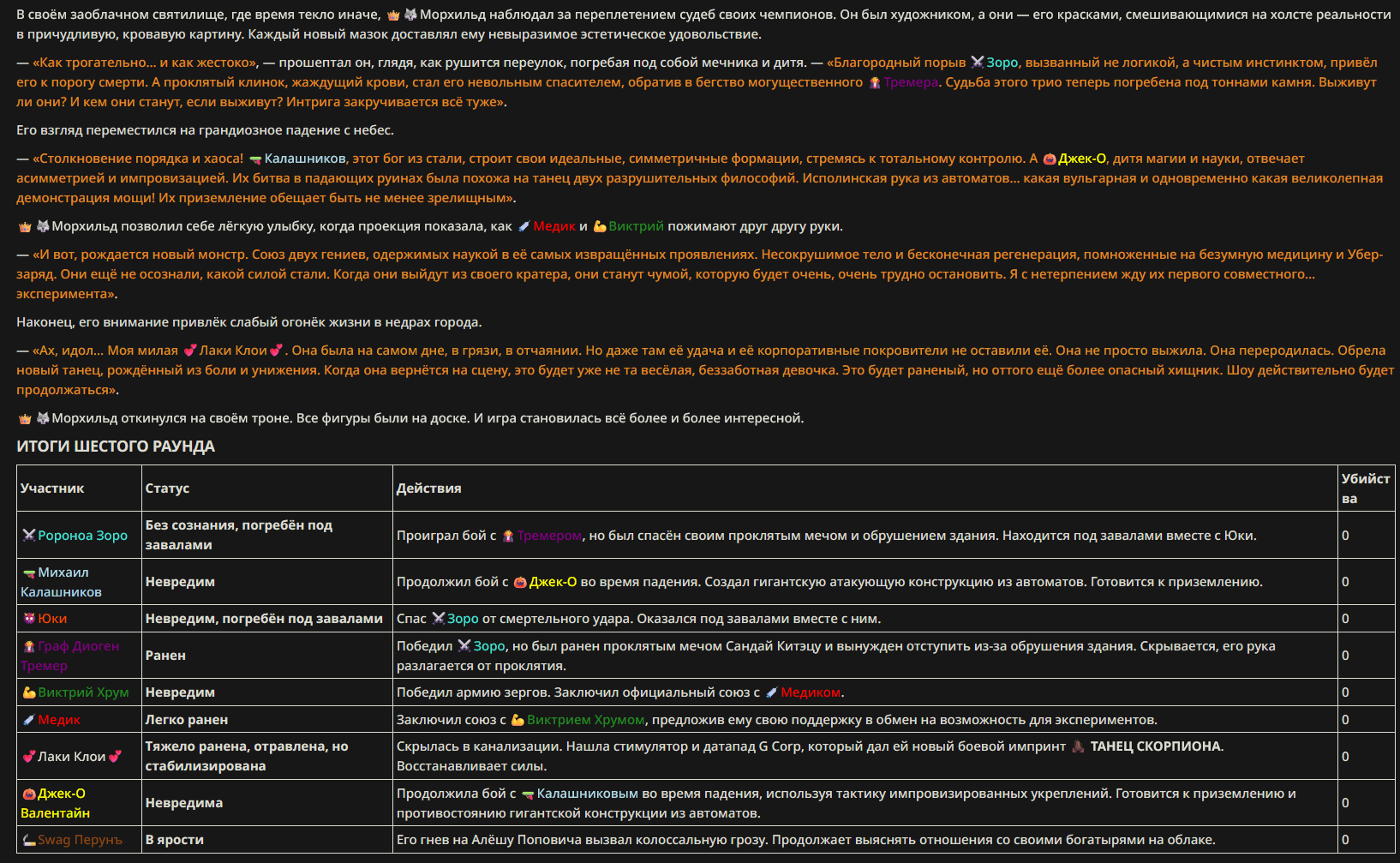Click gun emoji beside Михаил Калашников participant cell

[29, 572]
